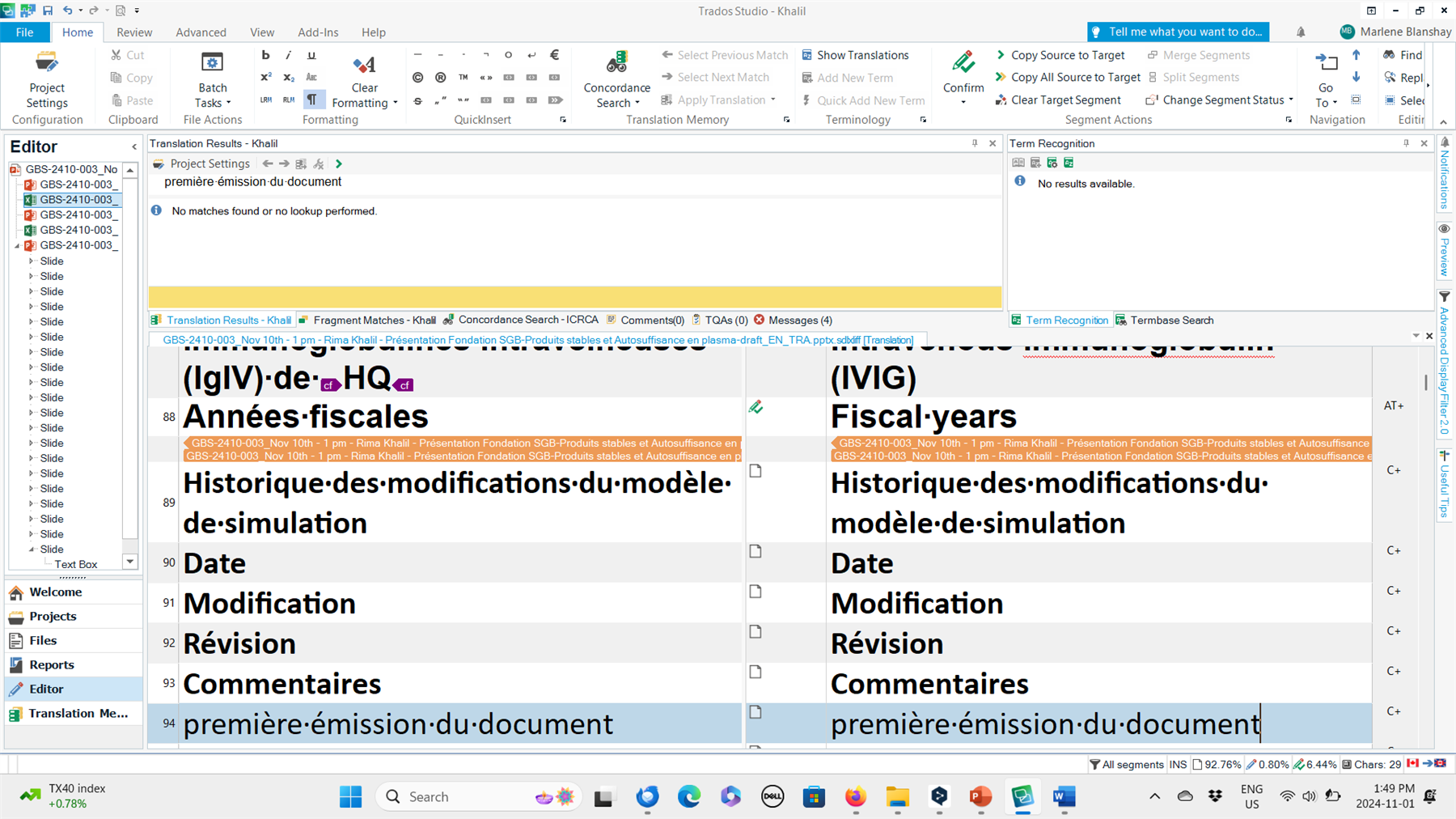Click Copy Source to Target
Image resolution: width=1456 pixels, height=819 pixels.
click(1060, 55)
